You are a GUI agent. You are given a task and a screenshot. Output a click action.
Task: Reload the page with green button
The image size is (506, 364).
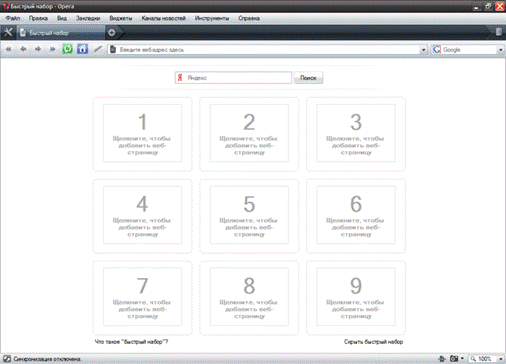pyautogui.click(x=67, y=49)
